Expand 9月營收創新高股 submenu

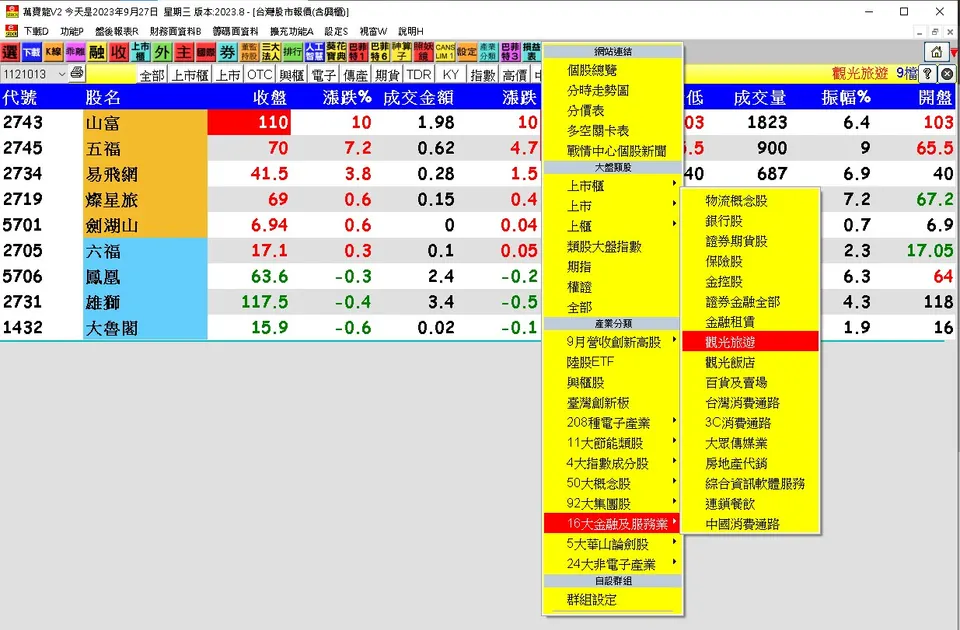click(x=613, y=342)
